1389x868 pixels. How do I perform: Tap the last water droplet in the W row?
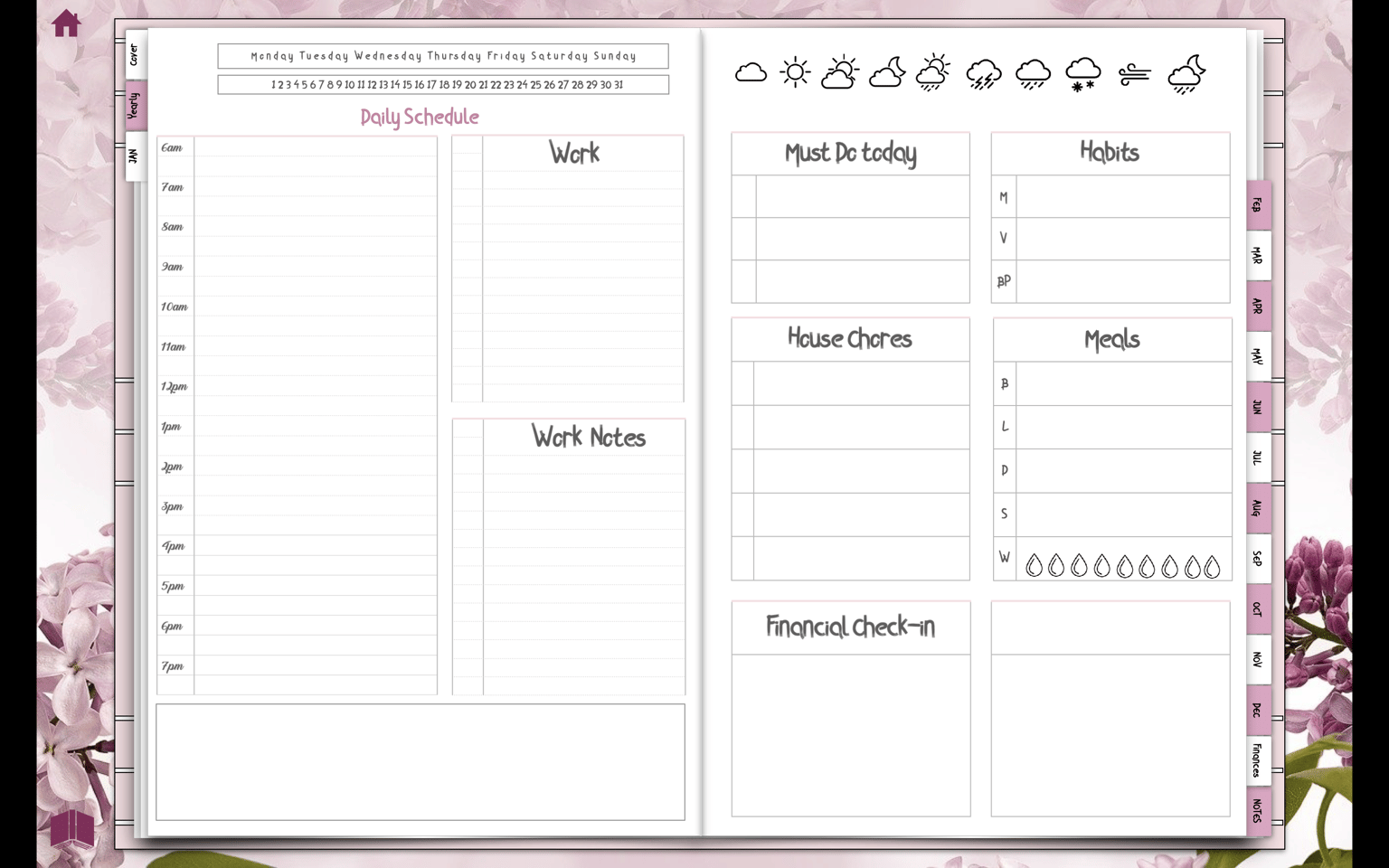click(1212, 566)
